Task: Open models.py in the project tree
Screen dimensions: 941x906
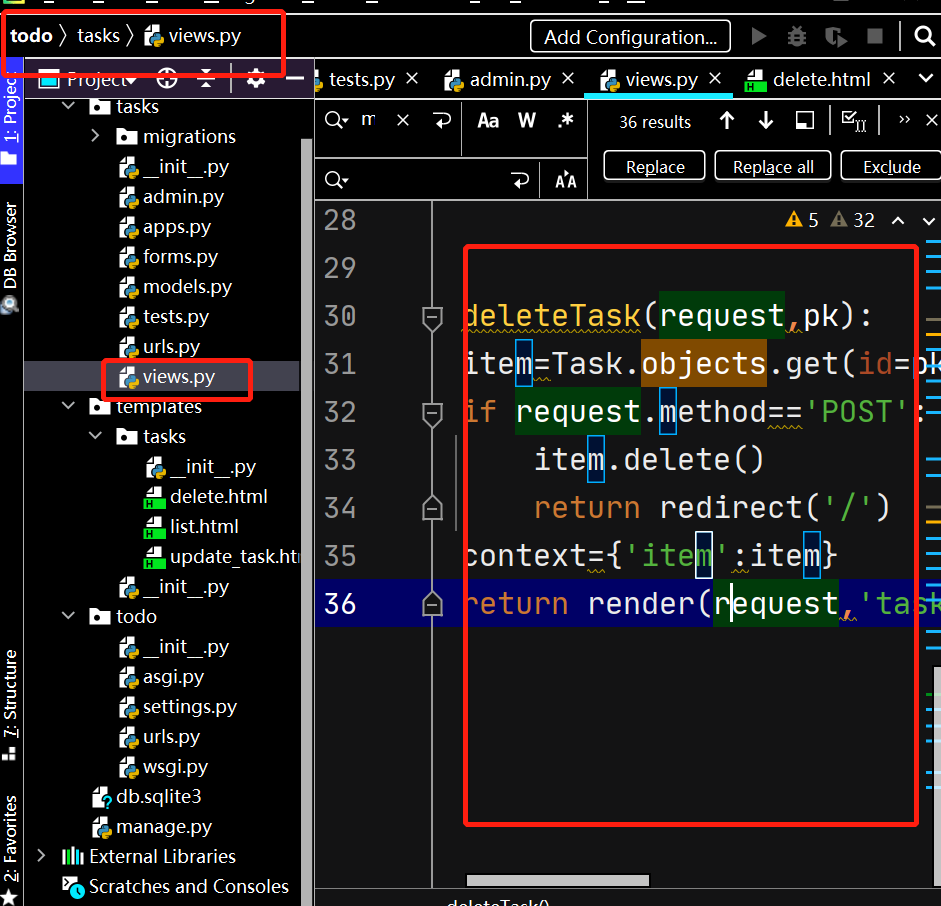Action: [x=187, y=287]
